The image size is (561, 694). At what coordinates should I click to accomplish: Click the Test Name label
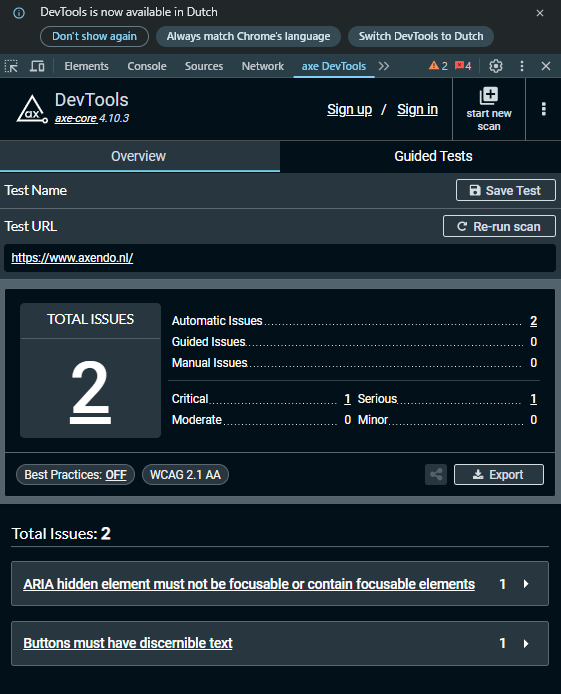pyautogui.click(x=36, y=190)
